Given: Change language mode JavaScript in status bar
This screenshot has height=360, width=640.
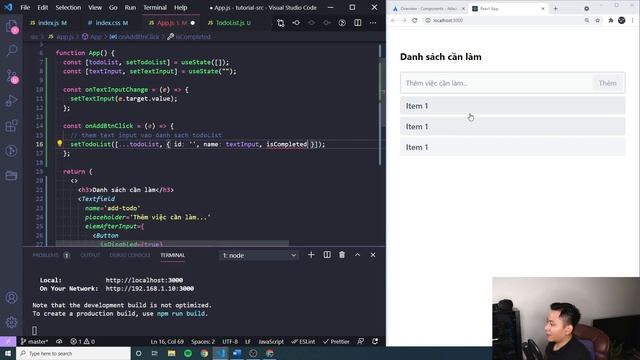Looking at the screenshot, I should [271, 342].
